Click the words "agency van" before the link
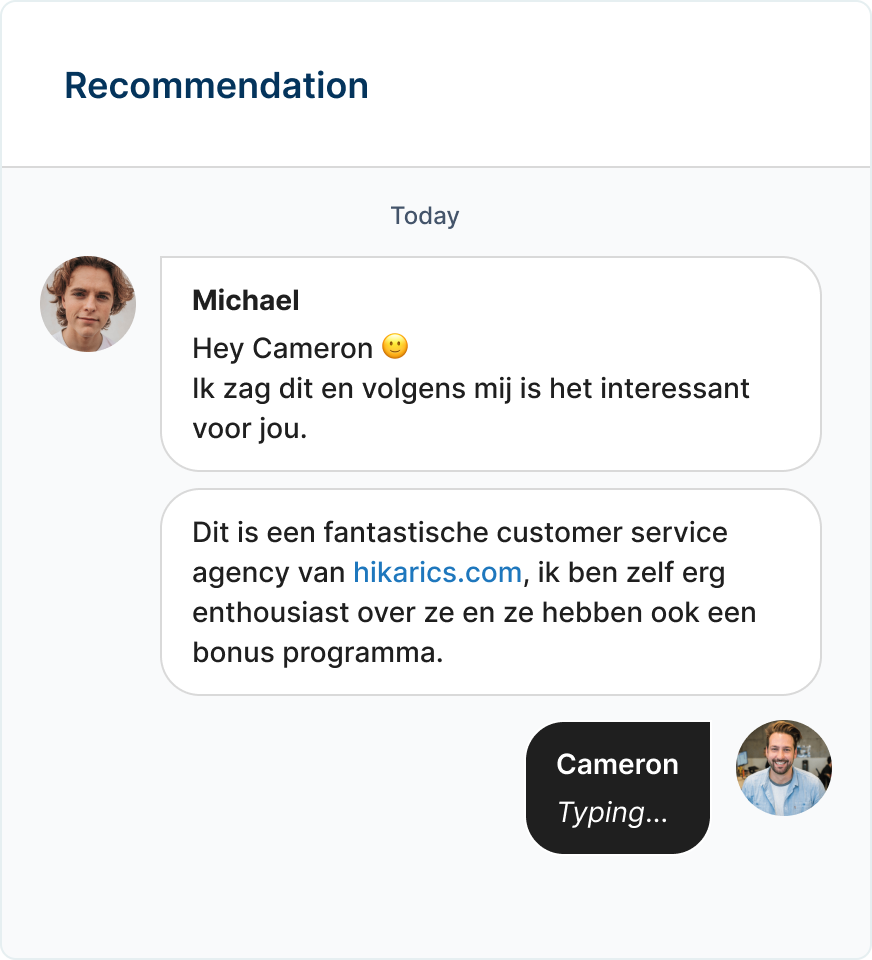The height and width of the screenshot is (960, 872). (x=269, y=573)
